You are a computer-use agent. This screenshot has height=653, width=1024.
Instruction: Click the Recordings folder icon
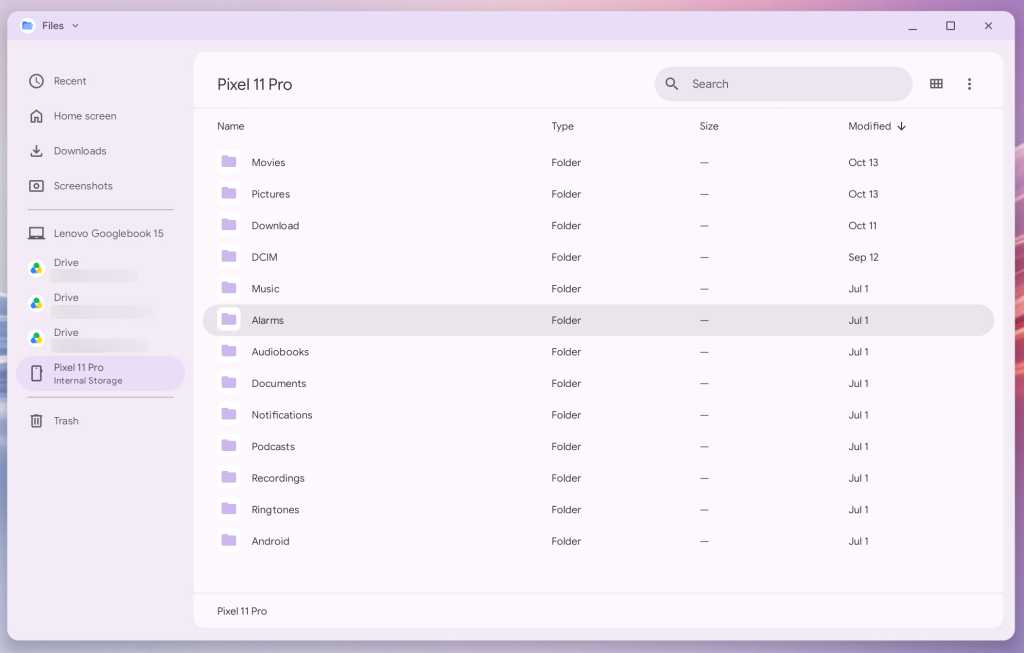(x=229, y=477)
